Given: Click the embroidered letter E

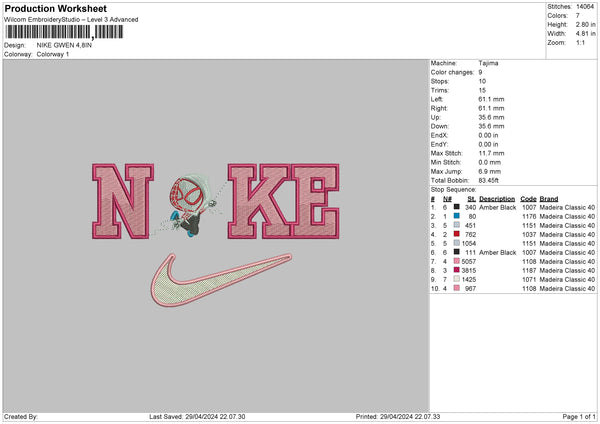Looking at the screenshot, I should [315, 201].
